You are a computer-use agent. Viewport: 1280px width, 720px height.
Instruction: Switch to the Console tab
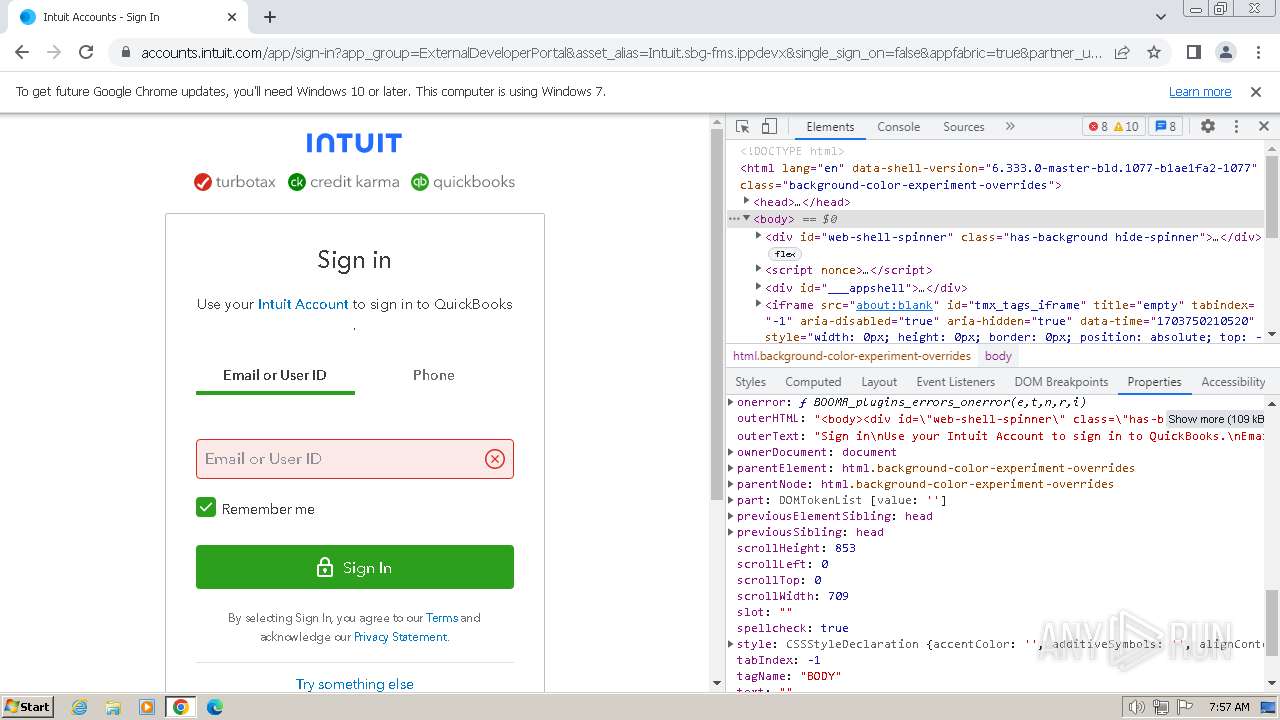[x=898, y=127]
